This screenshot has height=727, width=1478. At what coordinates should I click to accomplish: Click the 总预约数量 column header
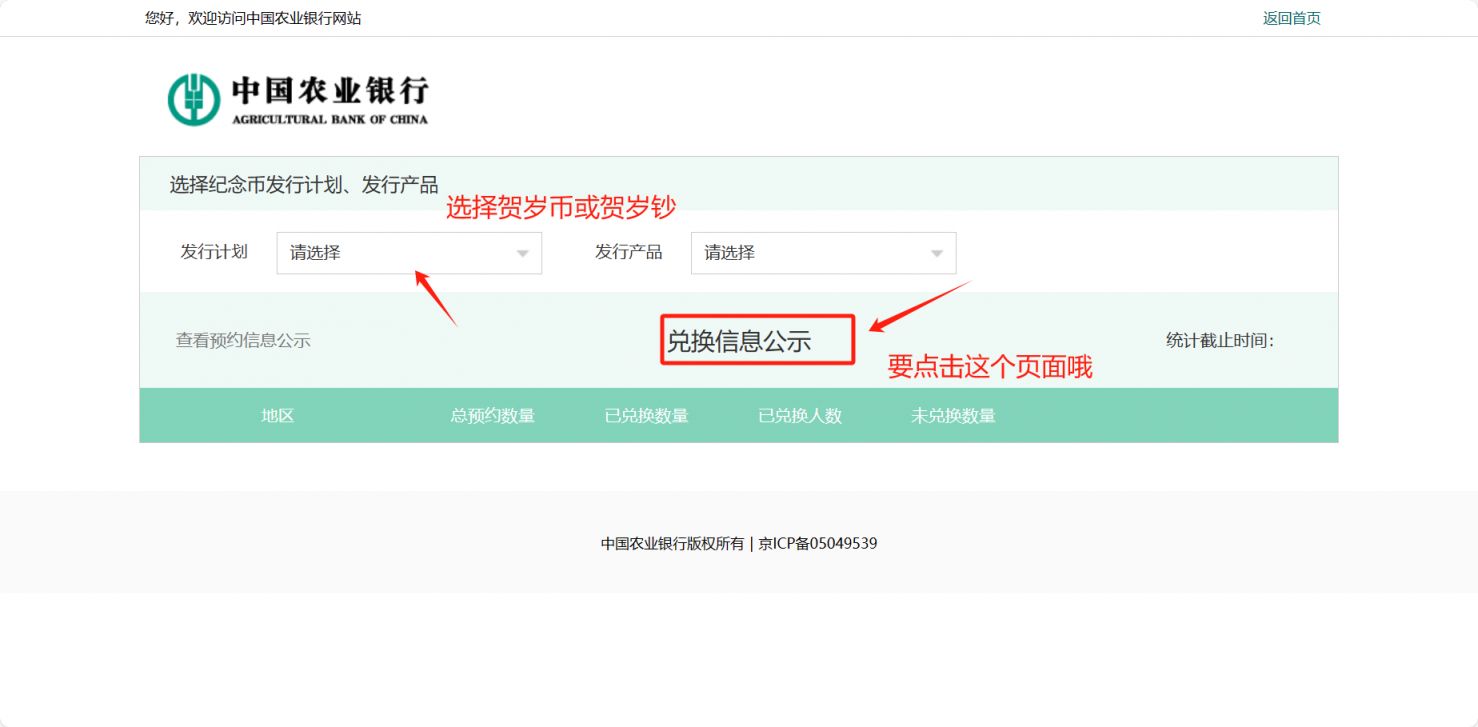tap(493, 416)
